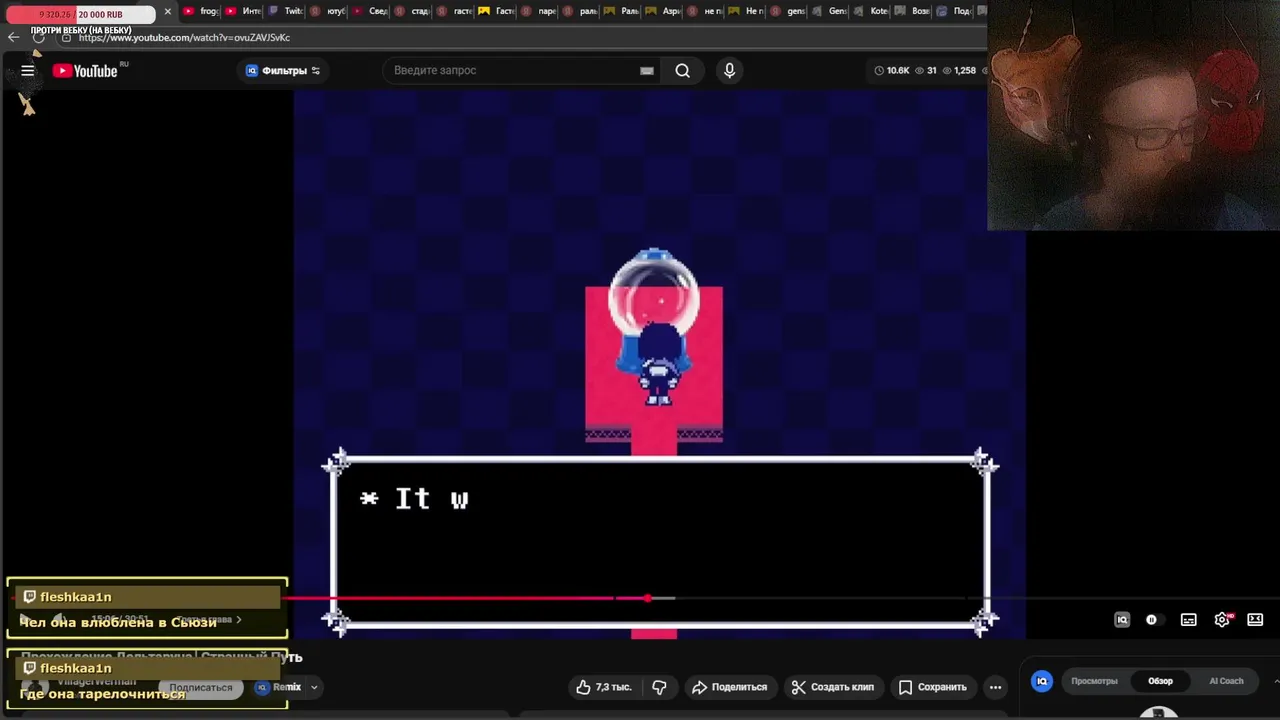The image size is (1280, 720).
Task: Switch to the 'Kote' browser tab
Action: (x=873, y=12)
